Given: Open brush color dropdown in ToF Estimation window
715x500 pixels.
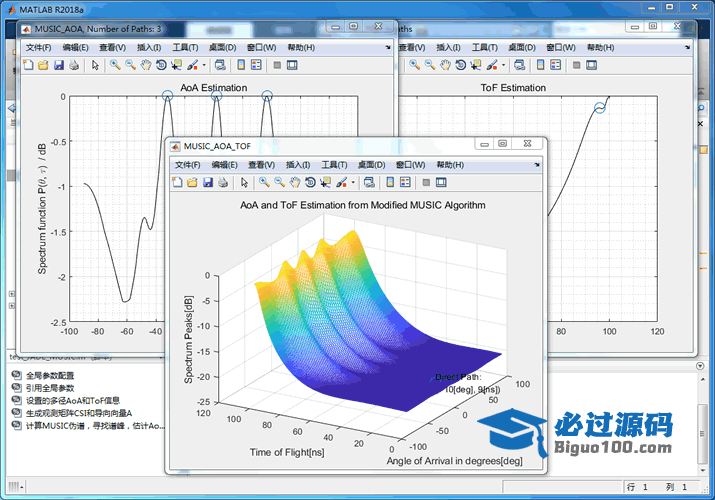Looking at the screenshot, I should pyautogui.click(x=504, y=65).
